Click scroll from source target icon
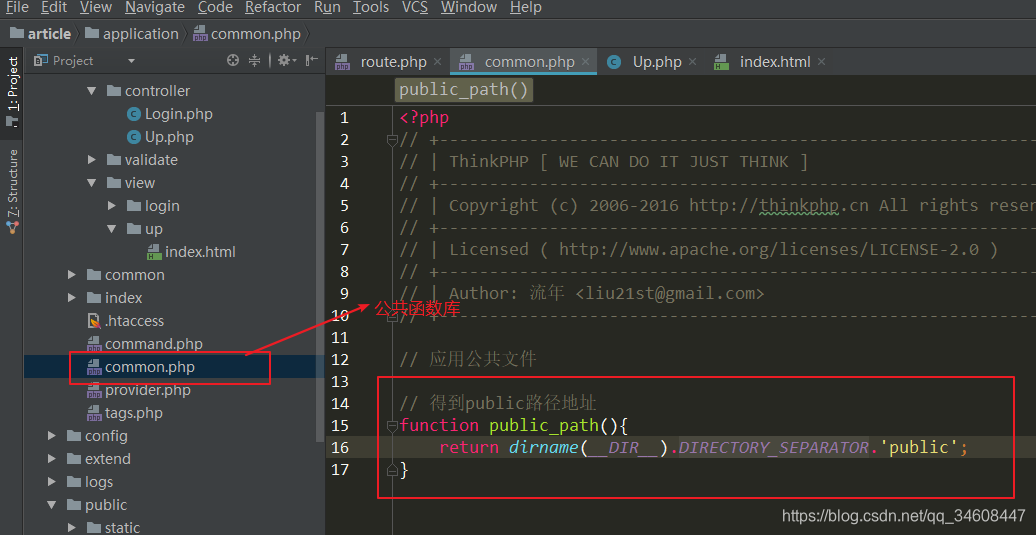The height and width of the screenshot is (535, 1036). pyautogui.click(x=233, y=61)
